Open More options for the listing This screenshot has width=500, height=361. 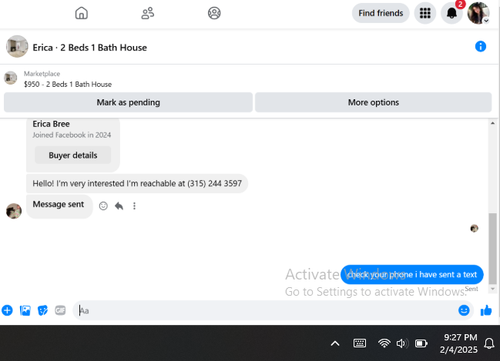[373, 102]
